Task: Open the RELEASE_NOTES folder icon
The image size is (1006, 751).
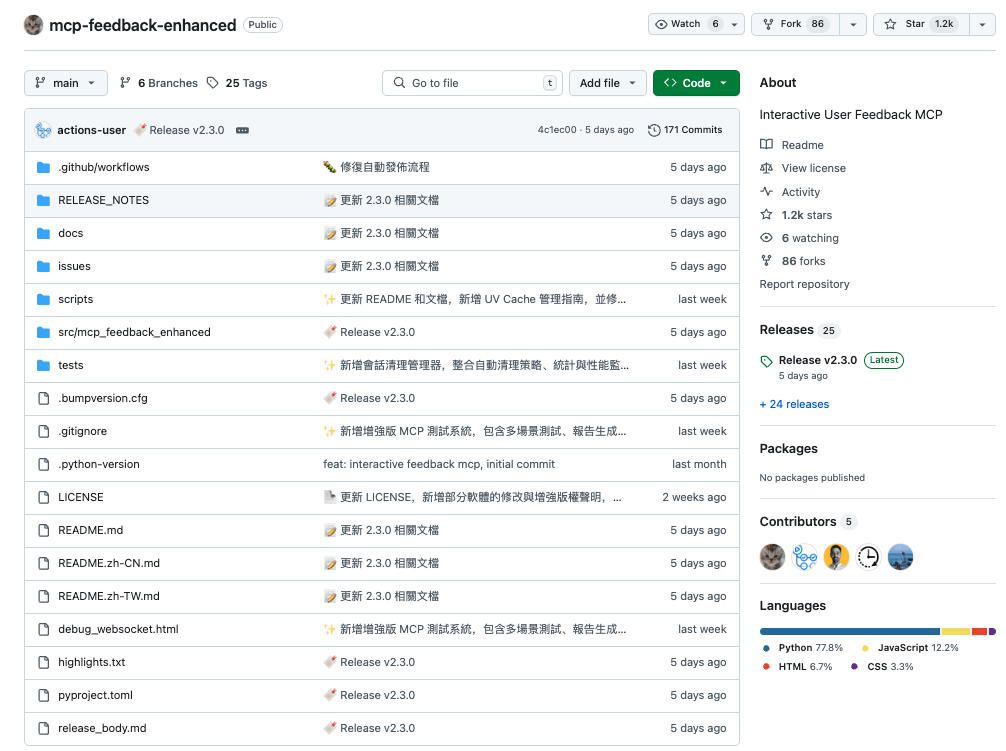Action: coord(43,201)
